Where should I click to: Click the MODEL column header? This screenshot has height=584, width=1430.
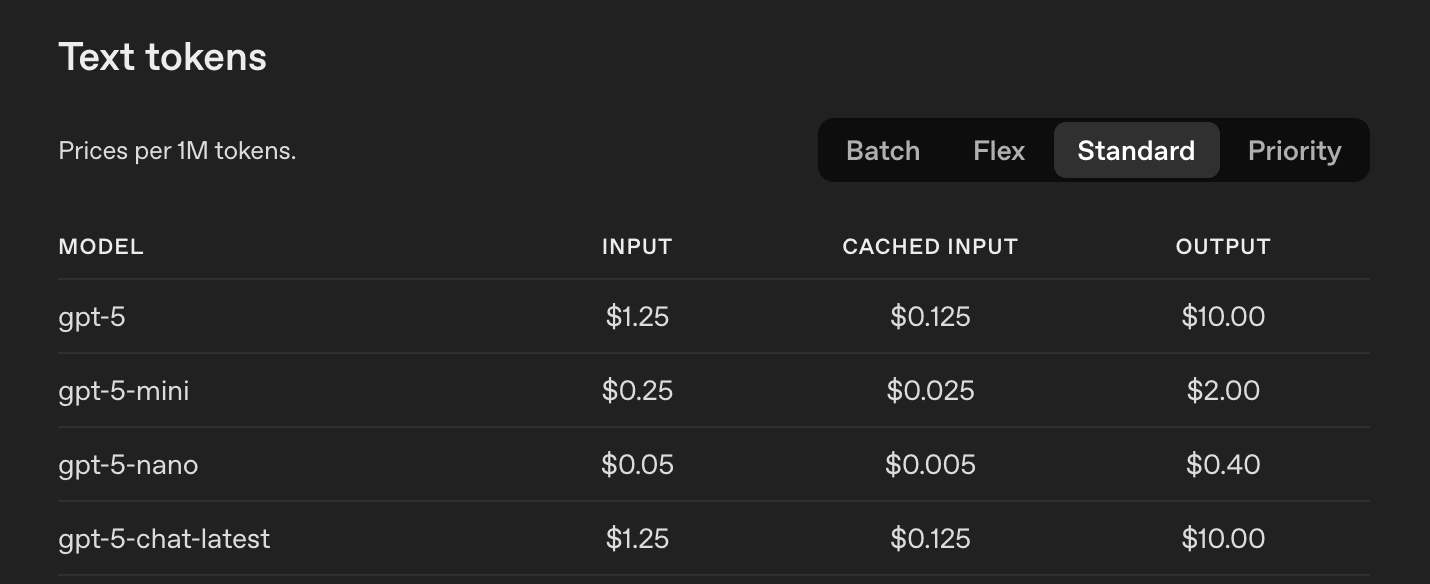tap(101, 247)
